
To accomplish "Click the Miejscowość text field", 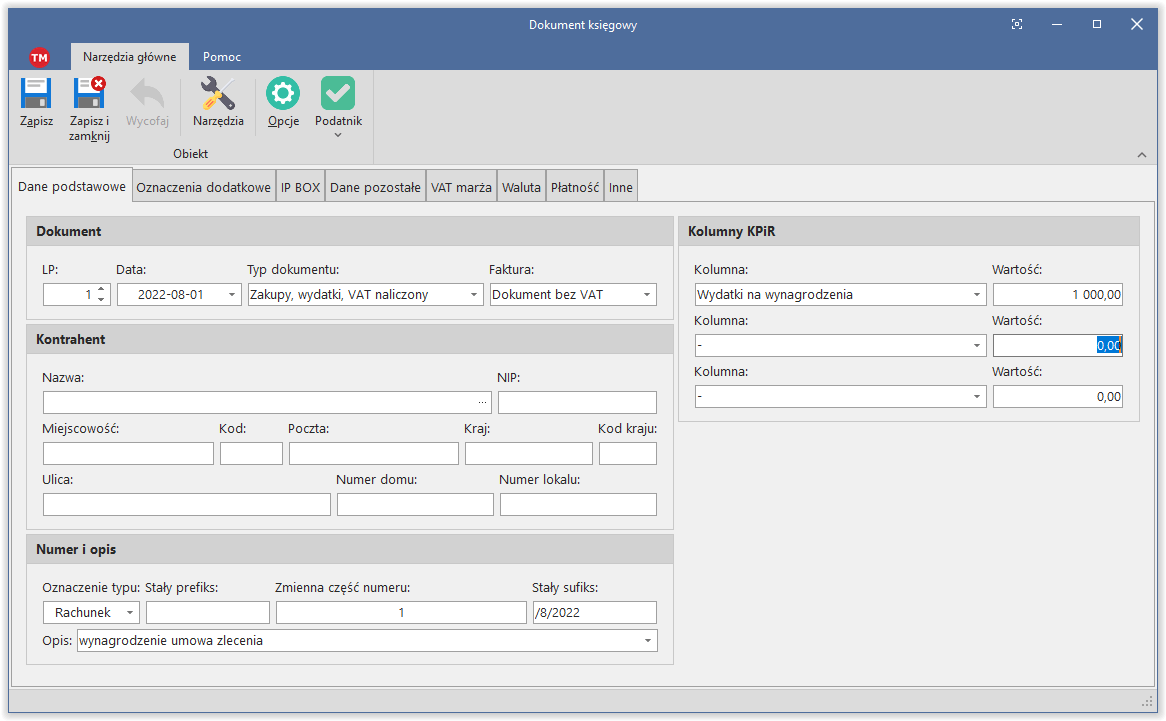I will (x=128, y=454).
